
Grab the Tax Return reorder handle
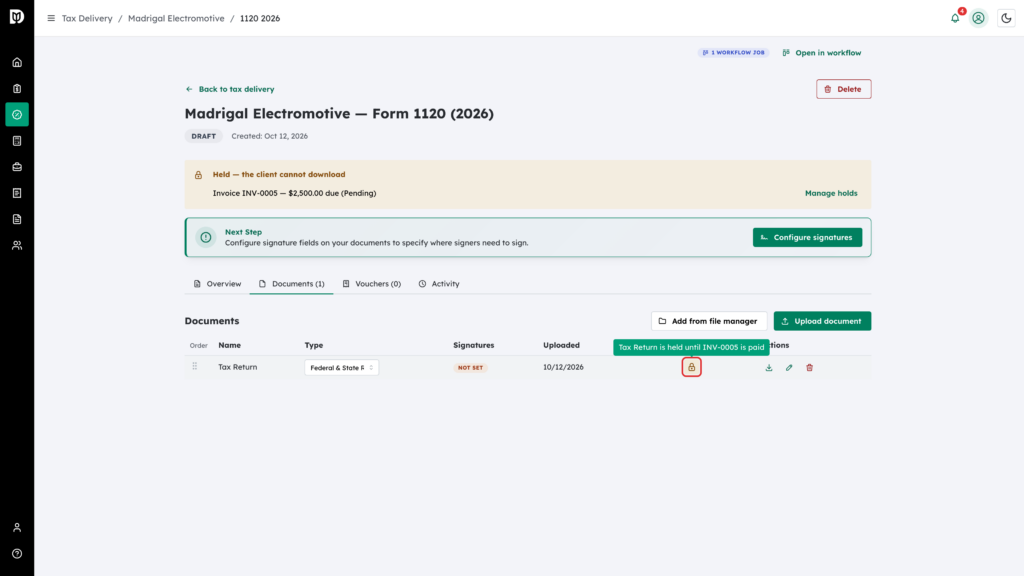pos(195,366)
